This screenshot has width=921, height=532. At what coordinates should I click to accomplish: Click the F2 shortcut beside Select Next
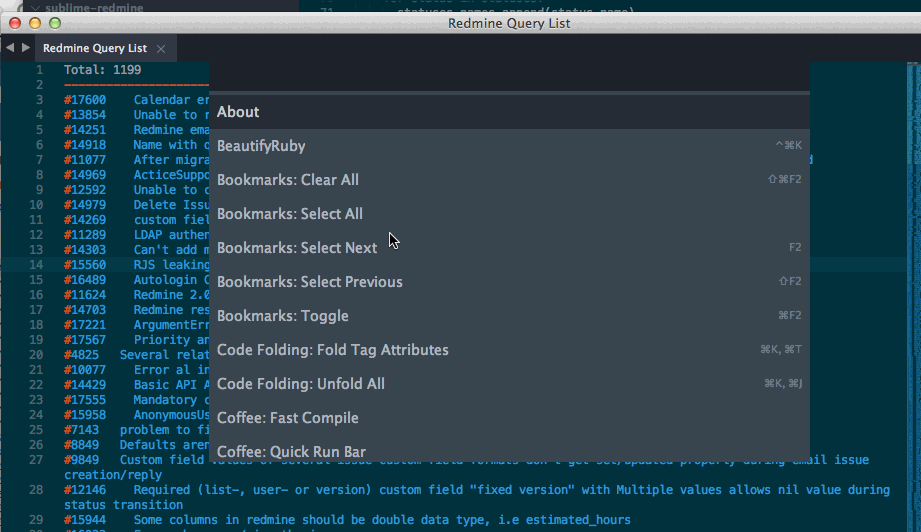[795, 247]
